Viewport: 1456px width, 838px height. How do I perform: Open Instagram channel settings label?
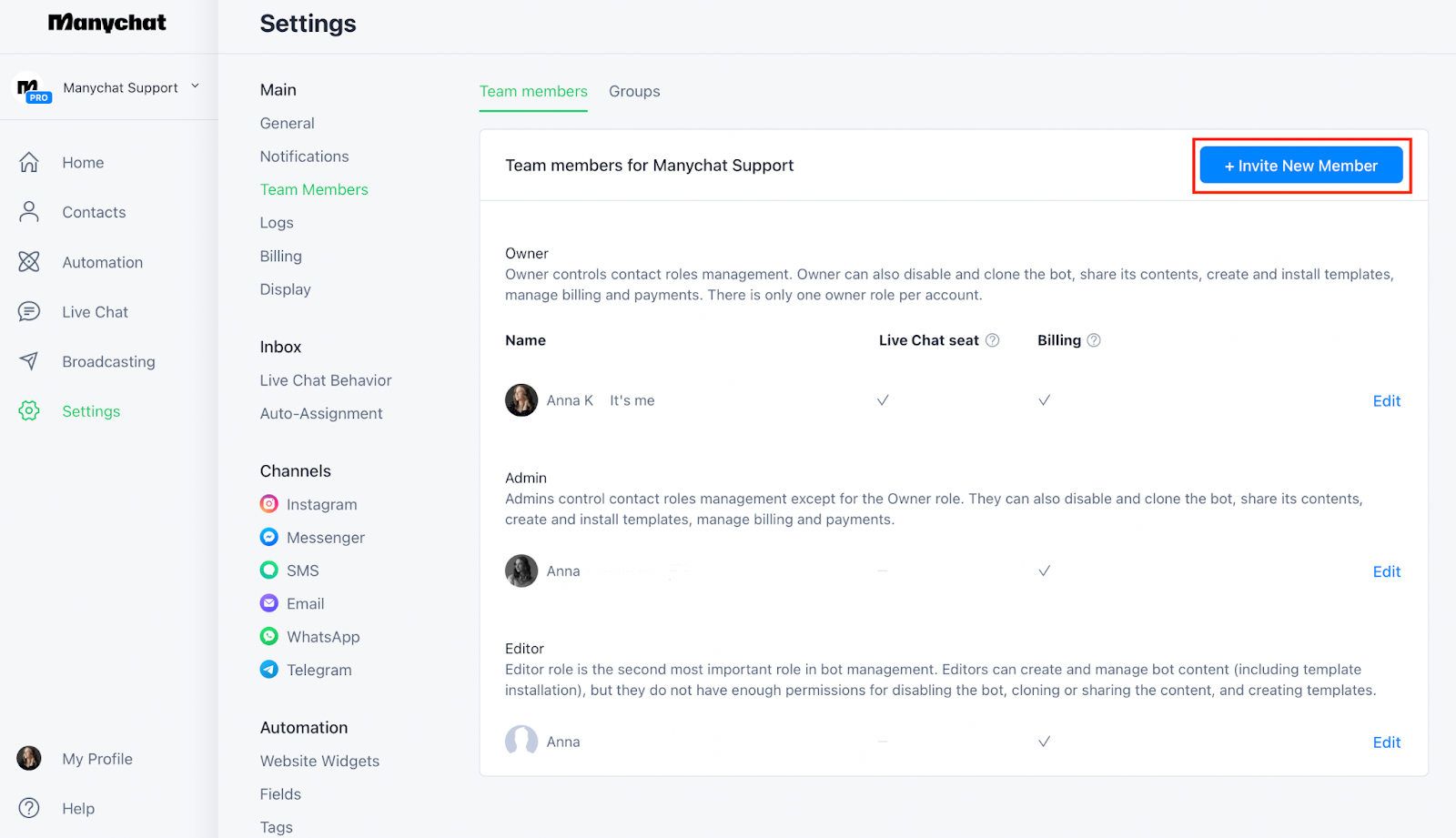(322, 504)
